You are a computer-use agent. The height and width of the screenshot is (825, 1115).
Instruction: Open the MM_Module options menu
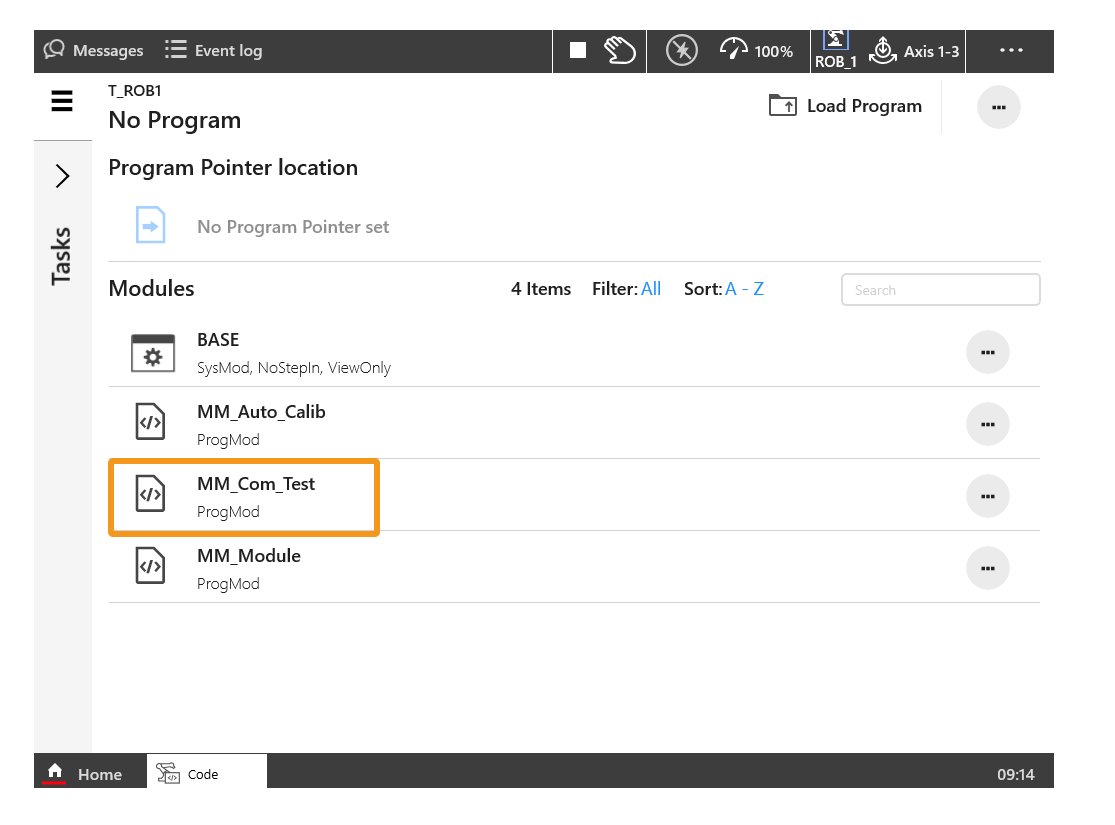tap(987, 568)
